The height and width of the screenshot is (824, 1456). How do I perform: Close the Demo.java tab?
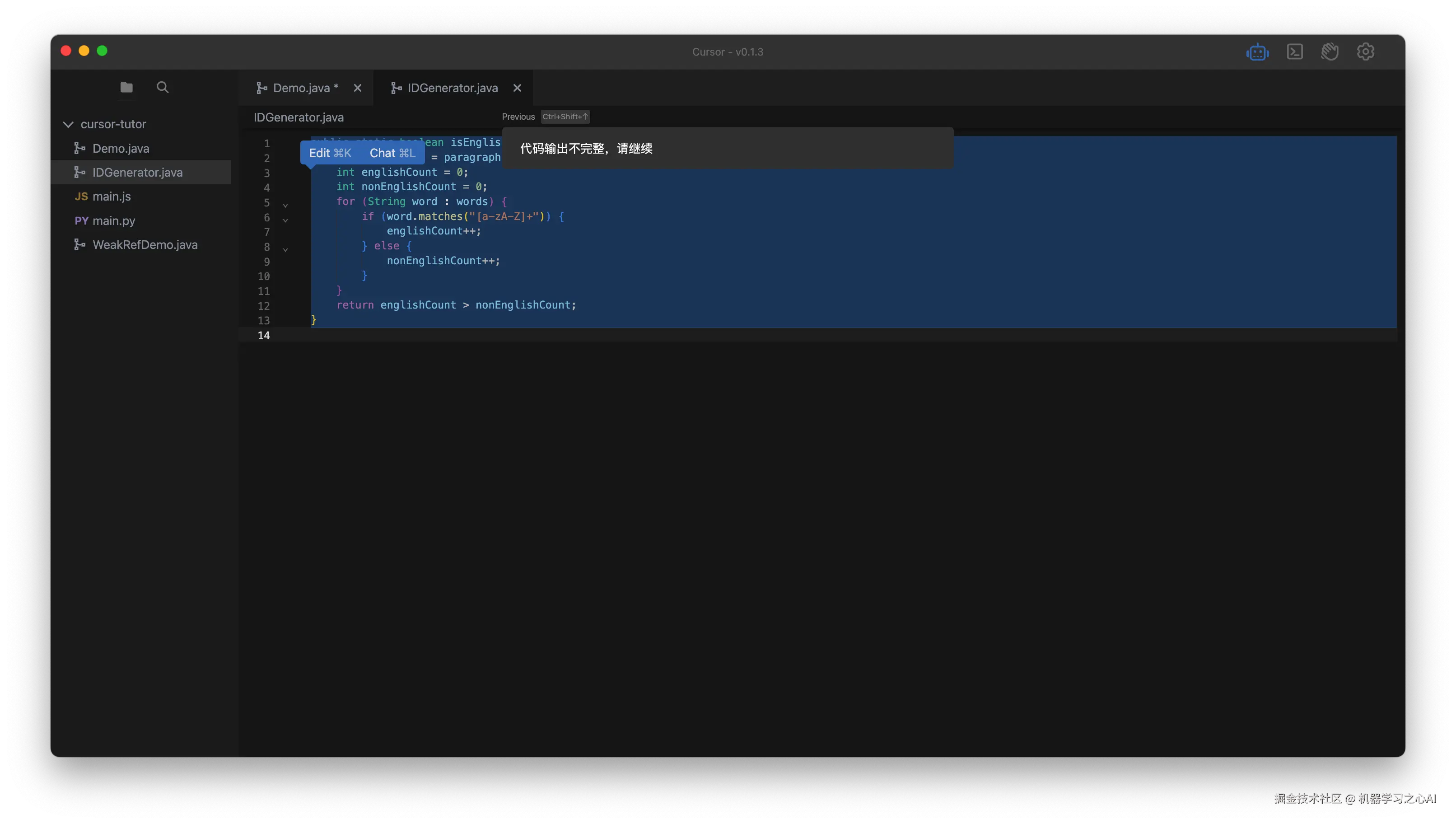pos(358,88)
